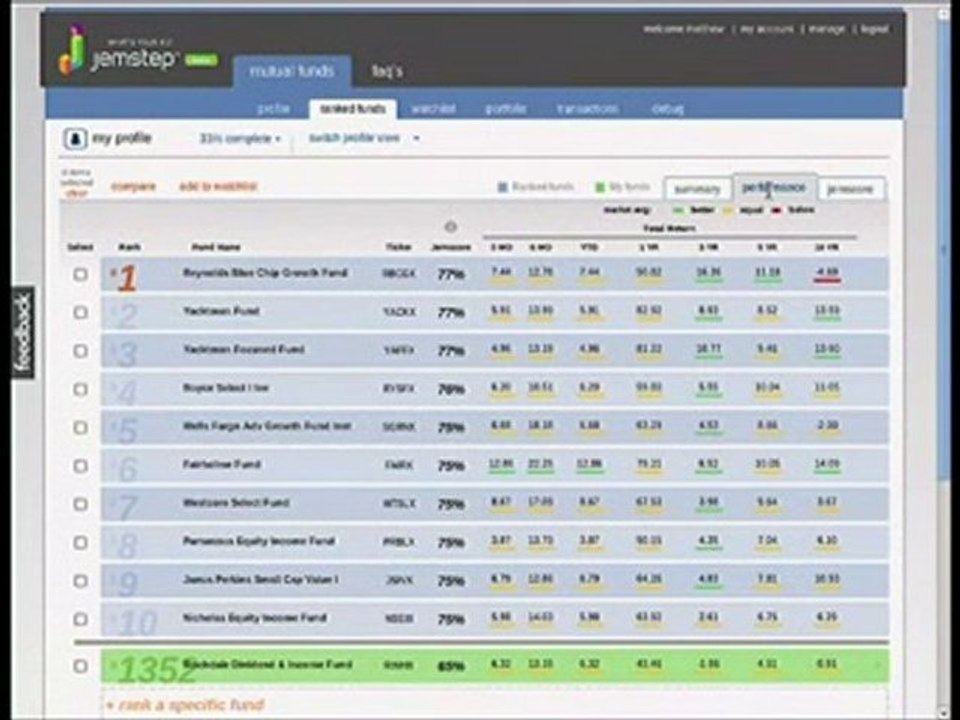960x720 pixels.
Task: Click the My funds green legend square
Action: tap(599, 187)
